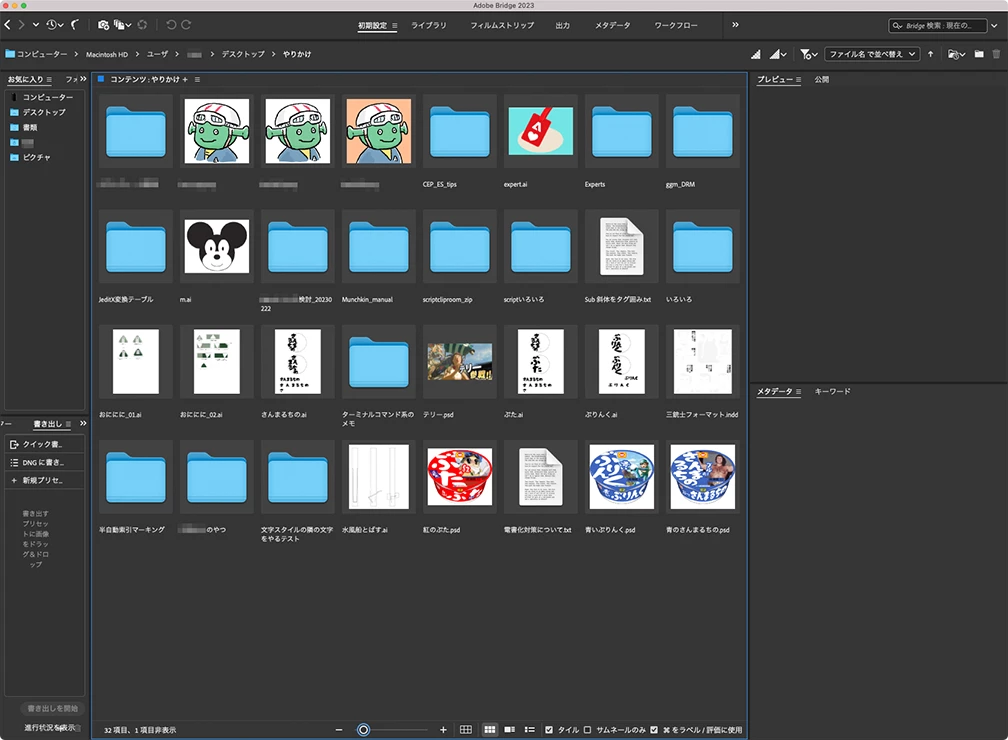Switch to the 公開 tab
Image resolution: width=1008 pixels, height=740 pixels.
822,80
